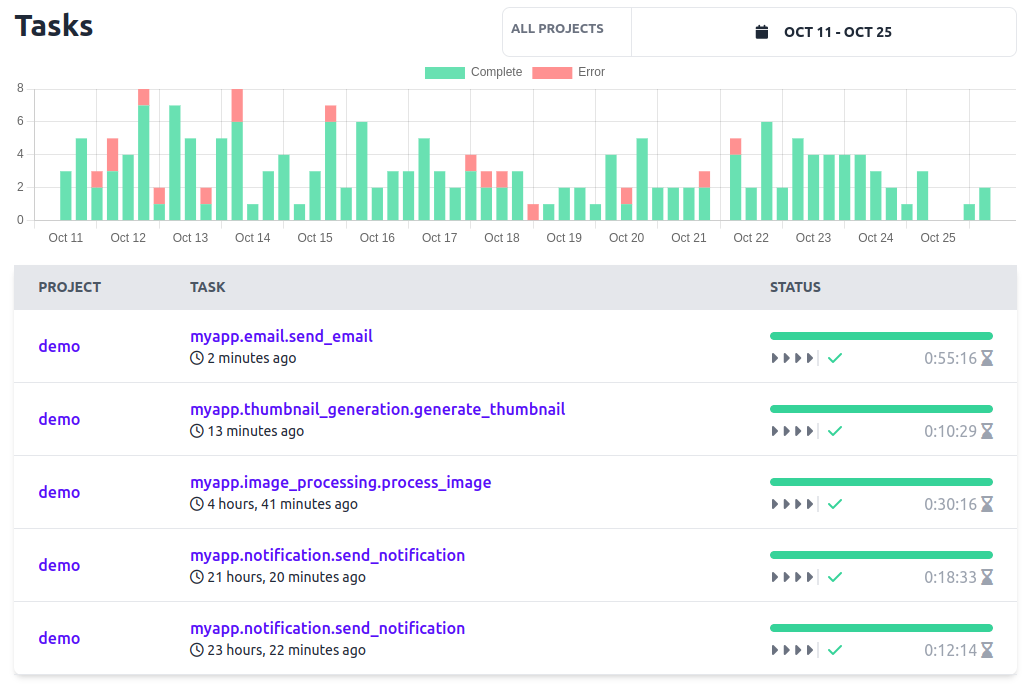Click checkmark icon in process_image row

coord(835,504)
